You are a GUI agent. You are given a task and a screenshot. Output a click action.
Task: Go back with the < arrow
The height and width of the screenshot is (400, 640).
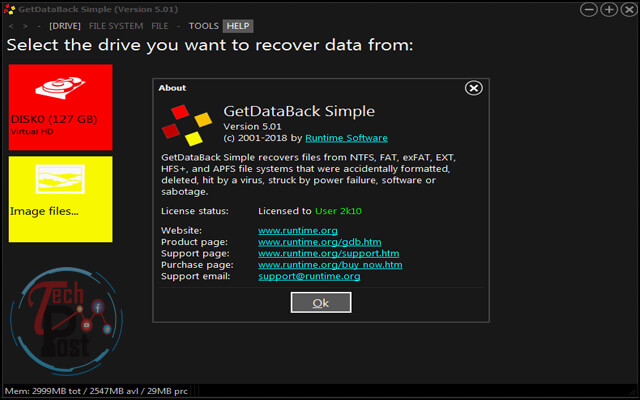[11, 26]
